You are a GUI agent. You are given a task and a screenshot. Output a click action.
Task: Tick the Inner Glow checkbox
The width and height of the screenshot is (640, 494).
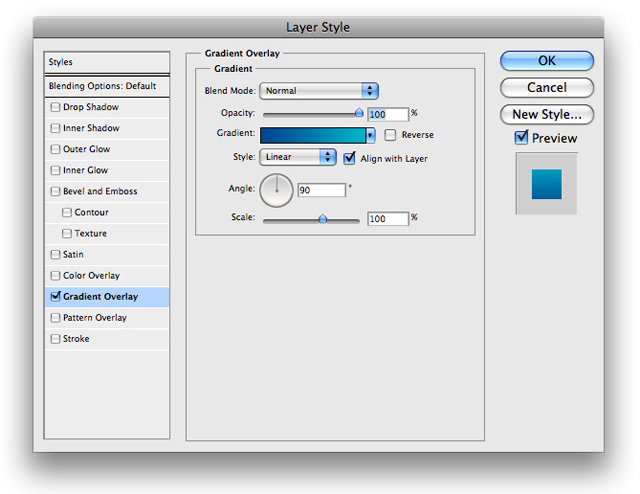coord(55,170)
